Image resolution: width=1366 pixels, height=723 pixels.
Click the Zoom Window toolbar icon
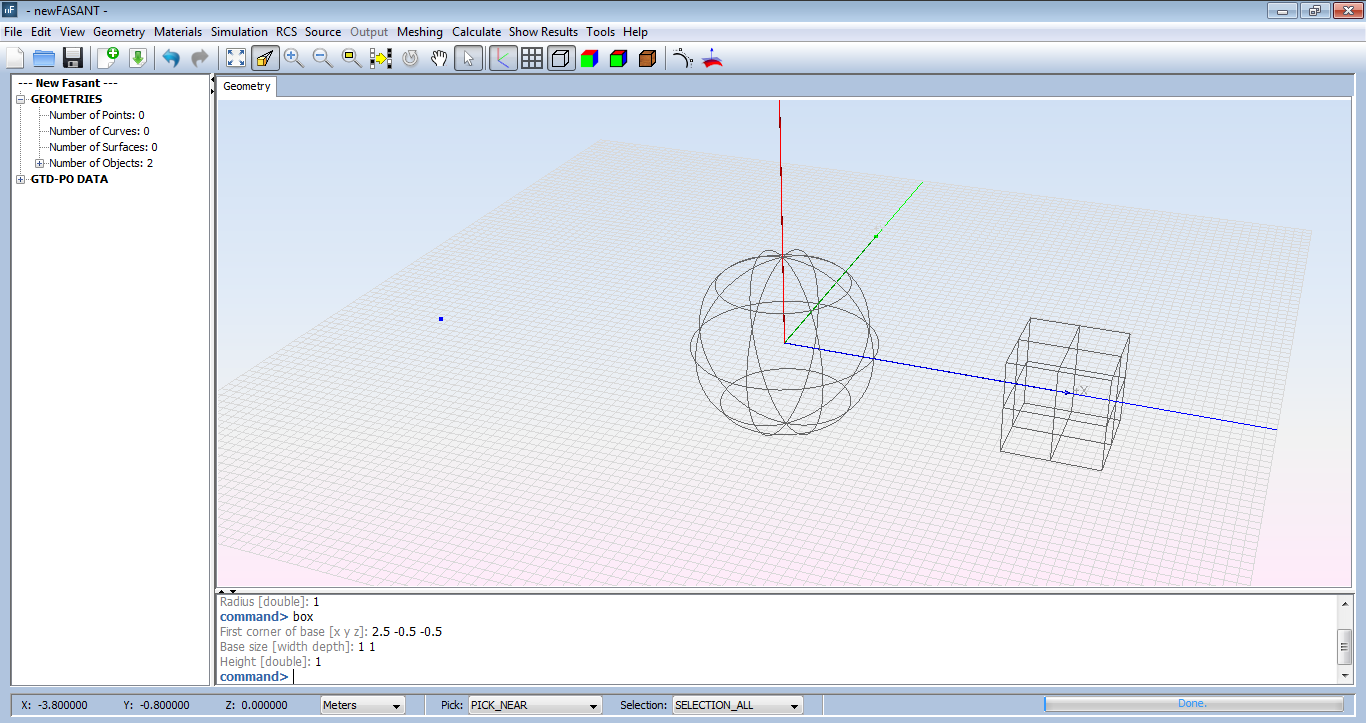(x=350, y=58)
